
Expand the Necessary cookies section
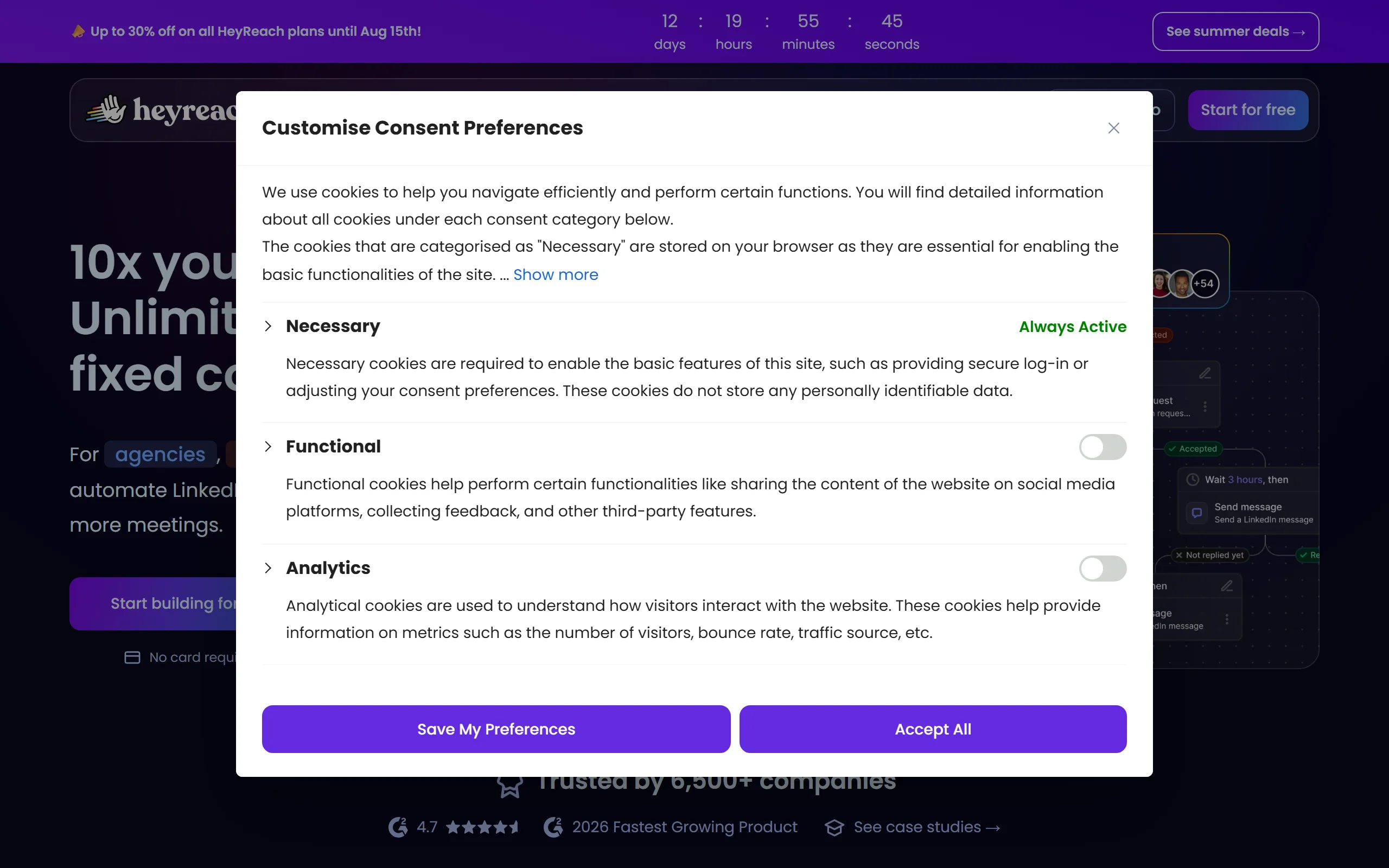268,326
